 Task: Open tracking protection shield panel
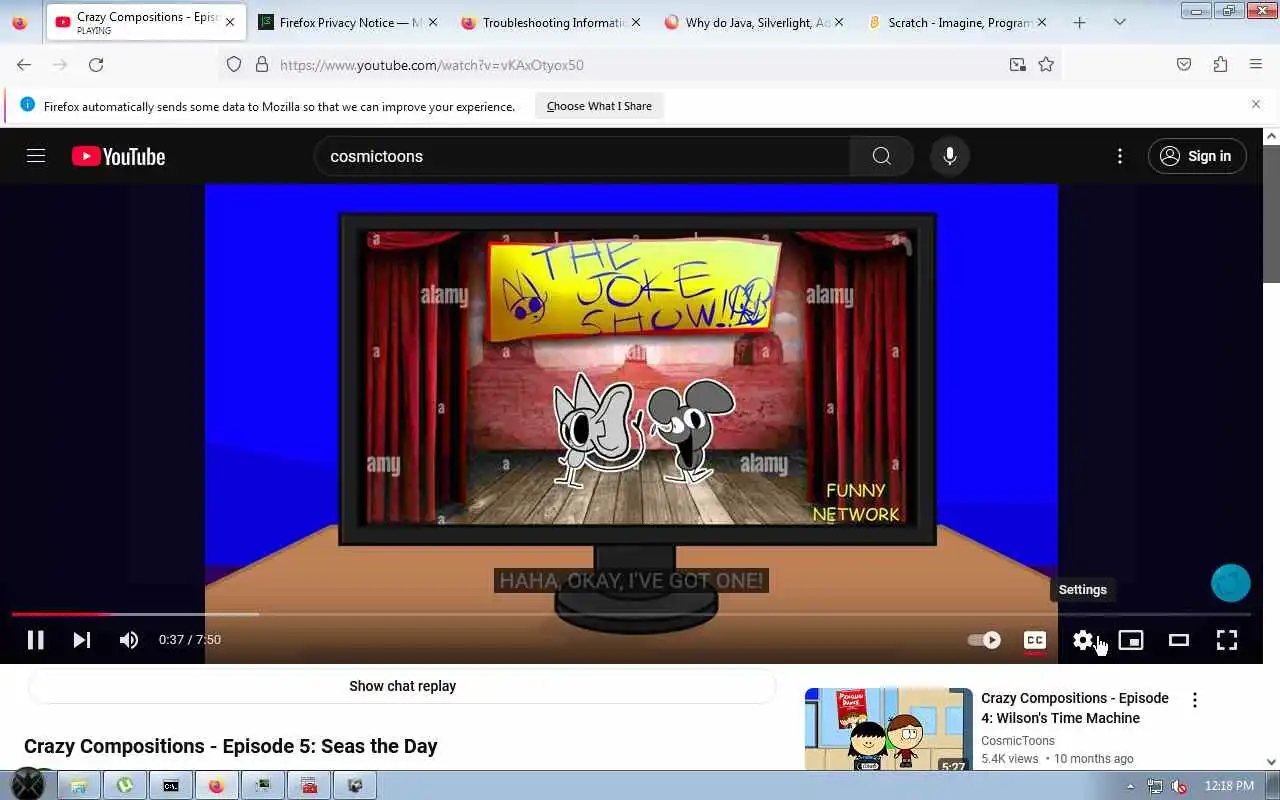pyautogui.click(x=234, y=64)
